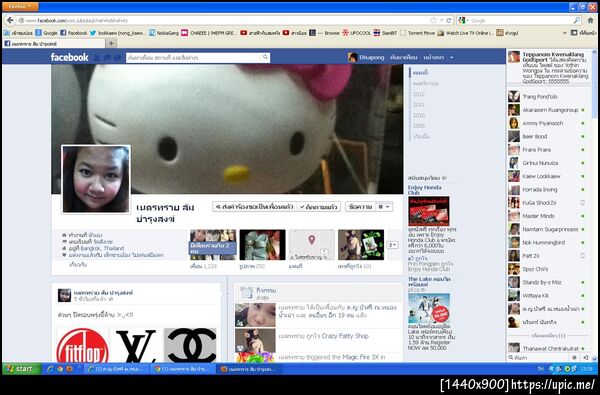
Task: Open notifications globe icon in Facebook header
Action: coord(118,57)
